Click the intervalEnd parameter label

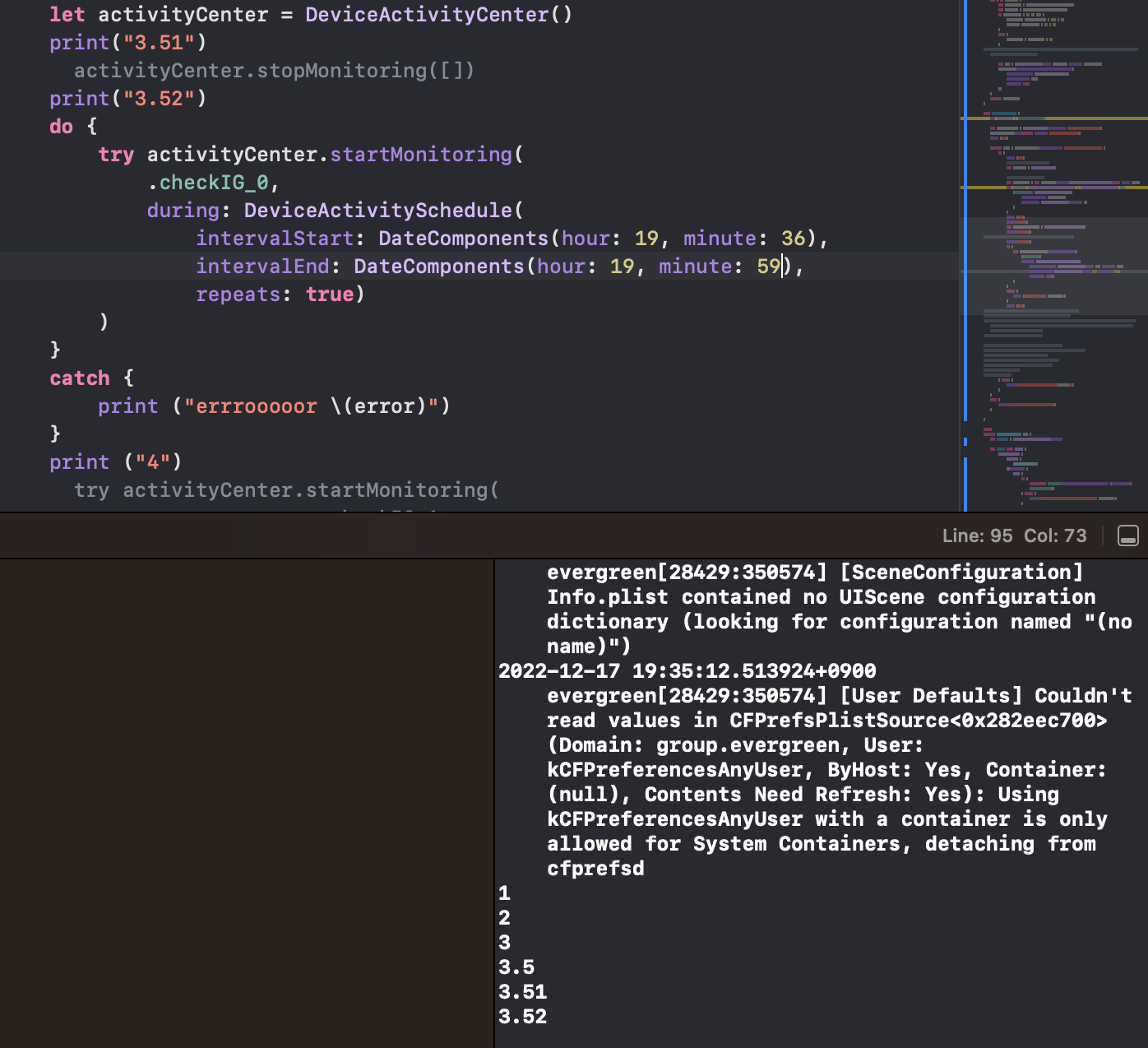[262, 267]
